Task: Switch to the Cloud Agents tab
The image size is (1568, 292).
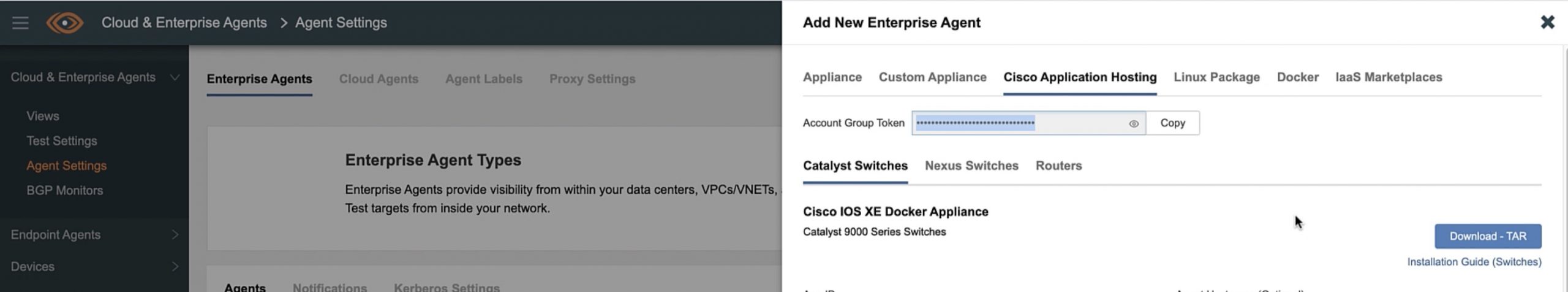Action: point(379,79)
